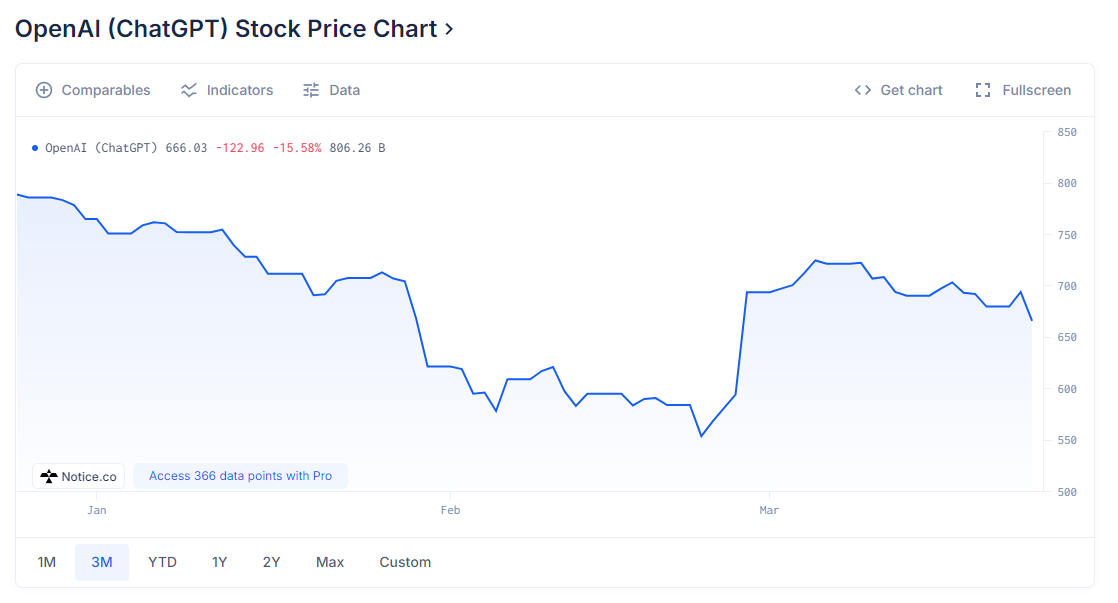Click Access 366 data points with Pro

pyautogui.click(x=240, y=476)
